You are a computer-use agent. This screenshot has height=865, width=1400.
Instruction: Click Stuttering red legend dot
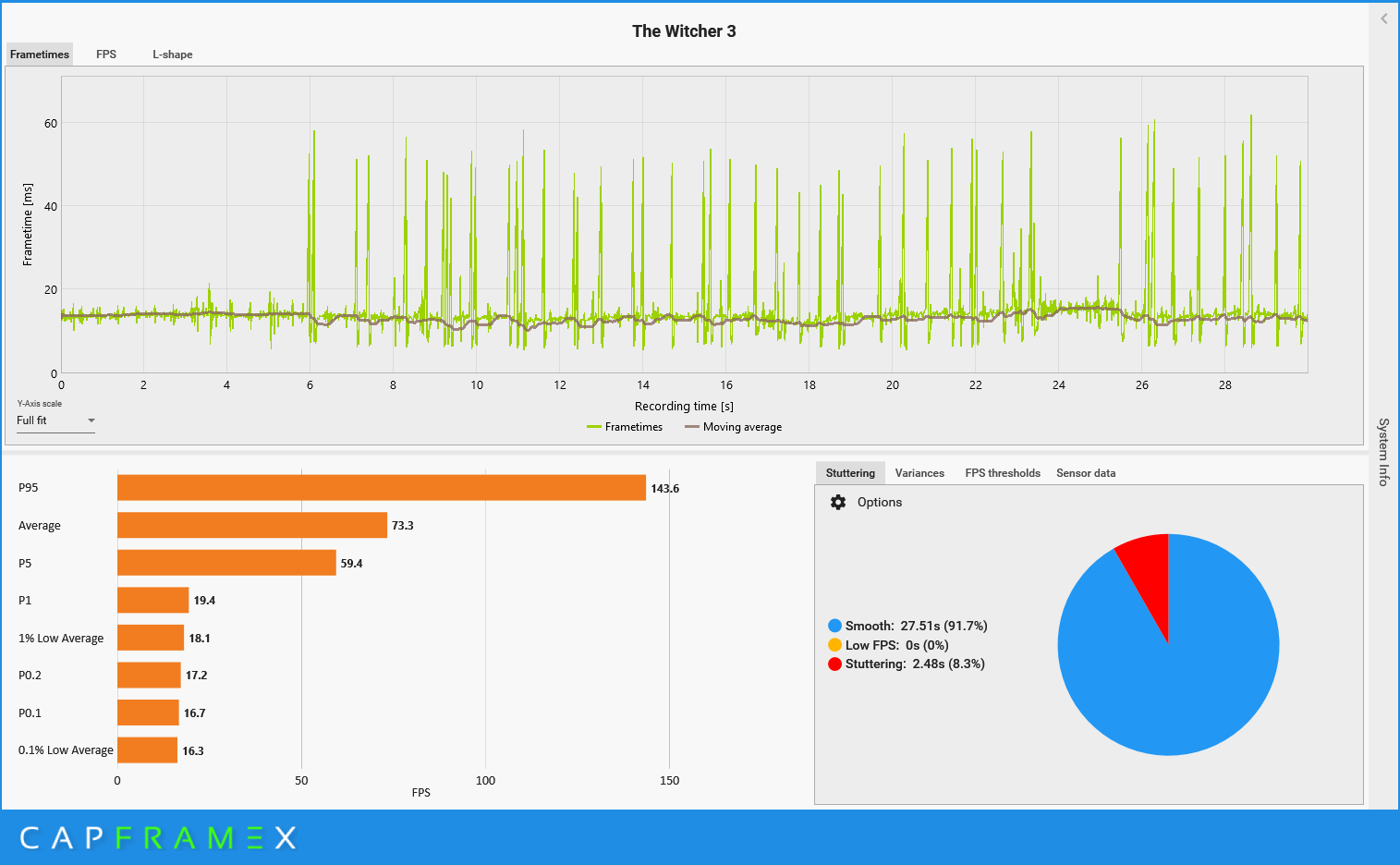pos(835,664)
